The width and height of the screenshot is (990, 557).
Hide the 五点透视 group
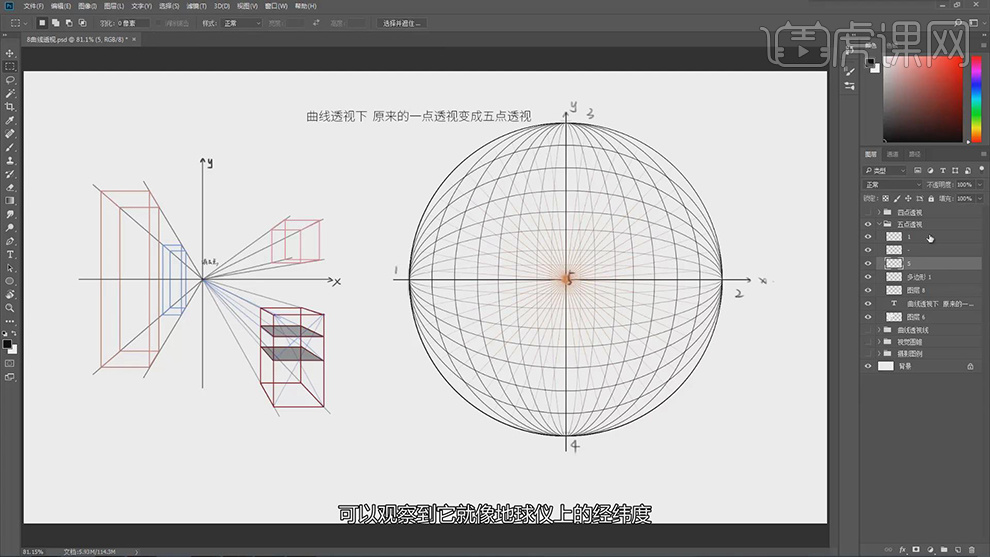click(868, 224)
